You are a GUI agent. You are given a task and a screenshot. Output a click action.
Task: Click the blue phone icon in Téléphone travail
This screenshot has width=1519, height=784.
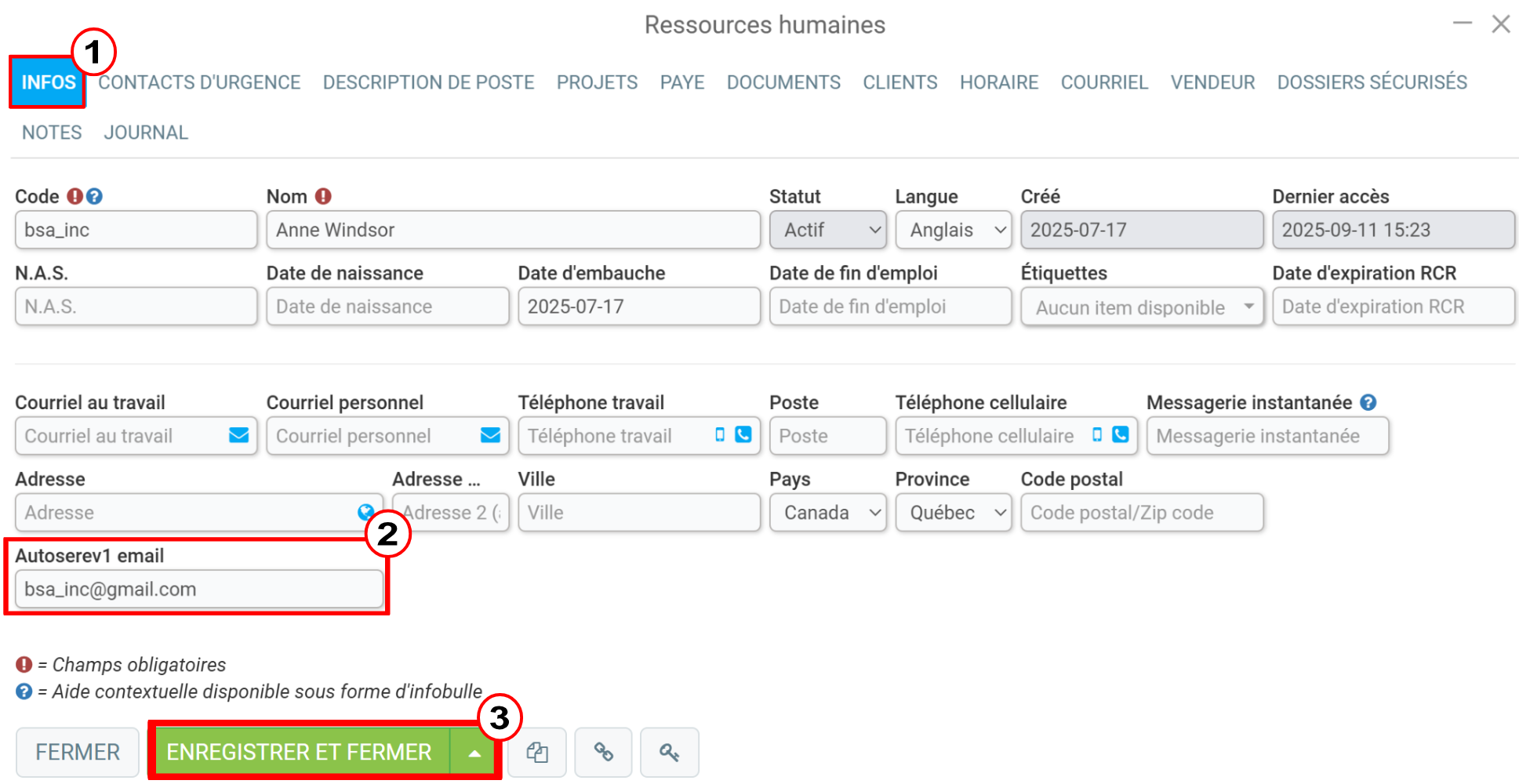pyautogui.click(x=743, y=434)
